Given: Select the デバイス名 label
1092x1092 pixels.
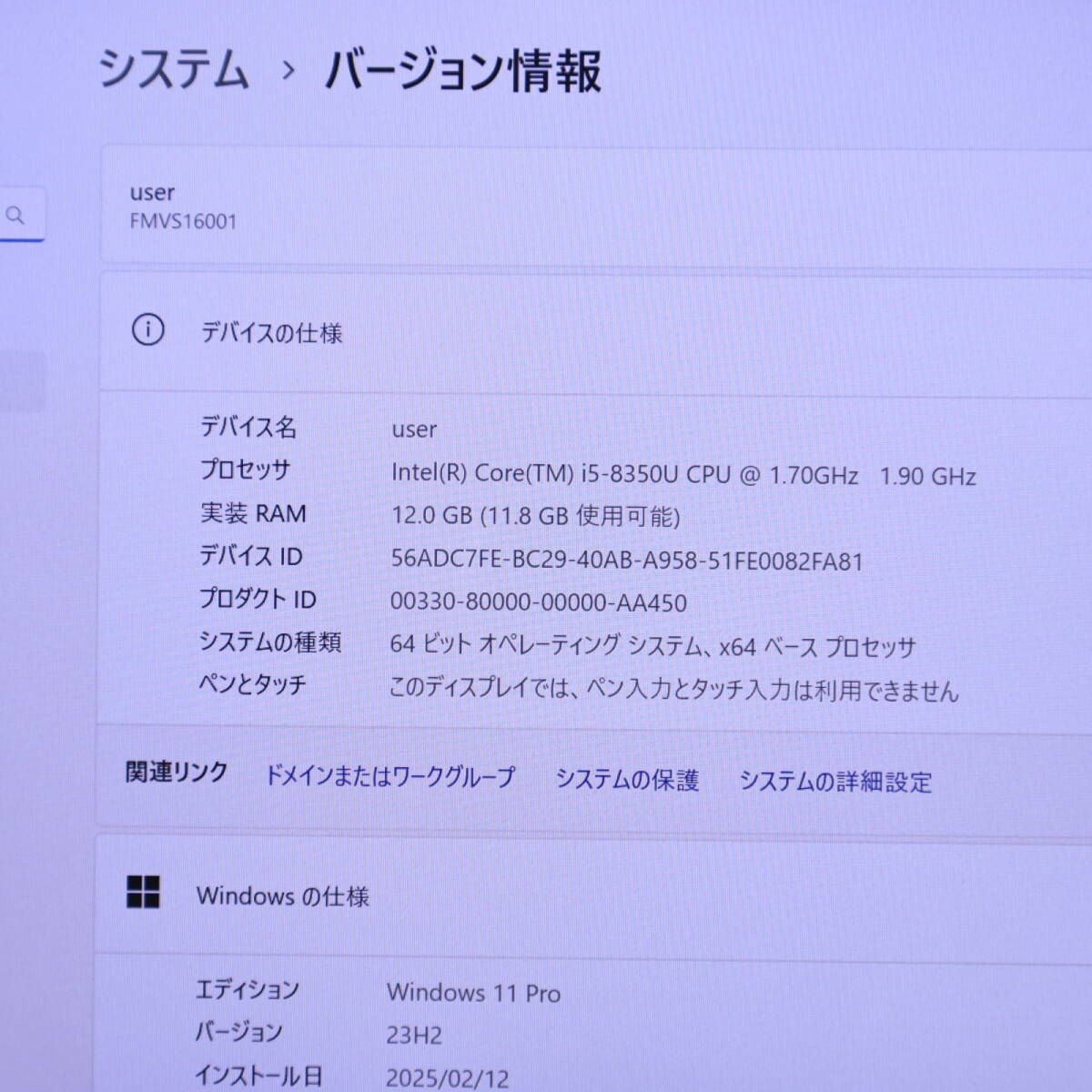Looking at the screenshot, I should coord(248,427).
